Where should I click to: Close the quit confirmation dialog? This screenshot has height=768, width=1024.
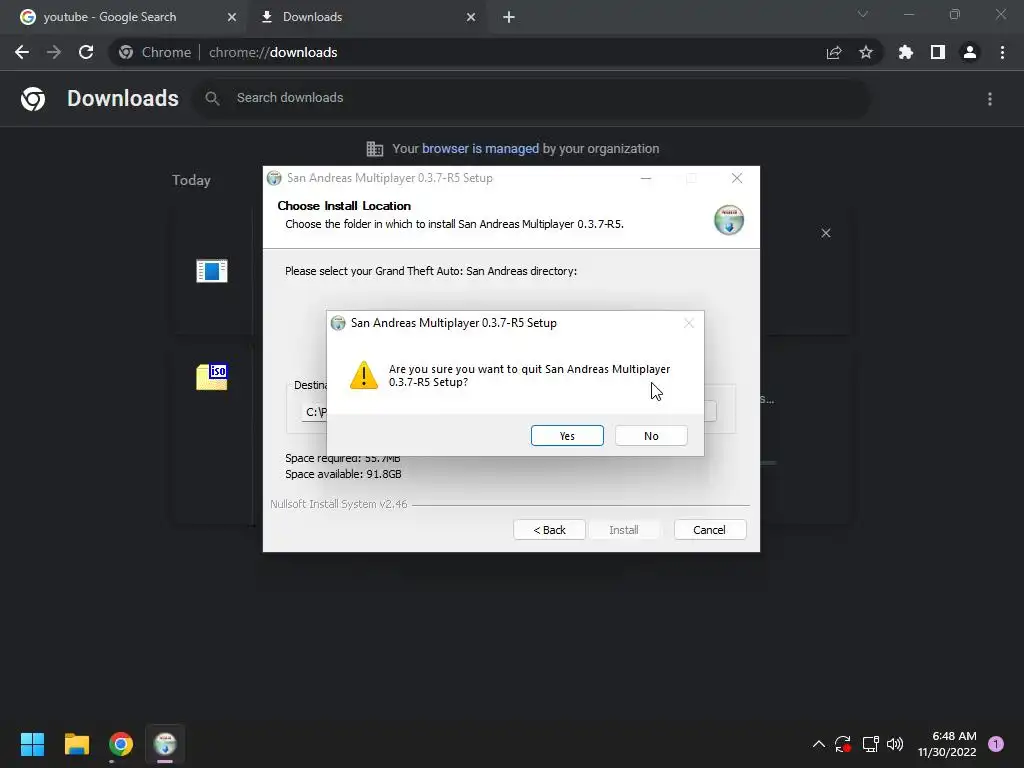pyautogui.click(x=688, y=323)
